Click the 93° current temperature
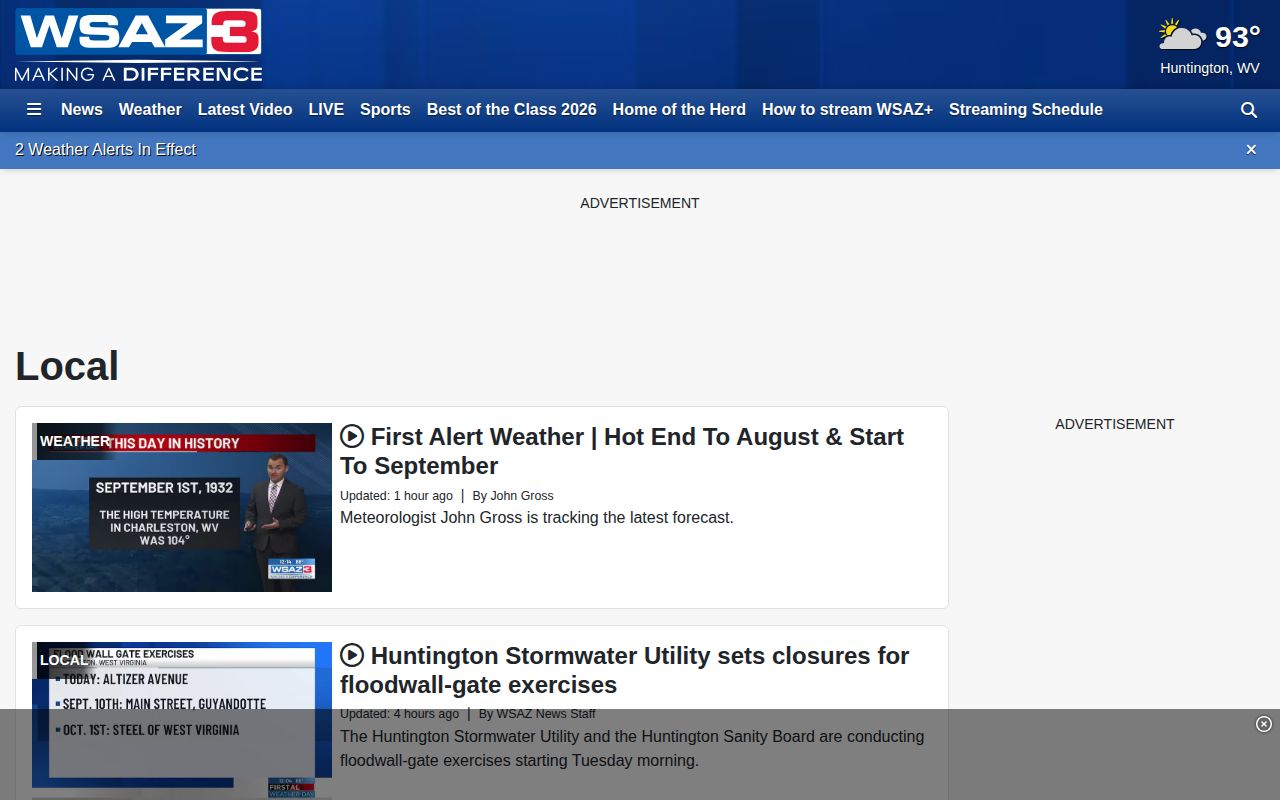Image resolution: width=1280 pixels, height=800 pixels. click(1238, 37)
